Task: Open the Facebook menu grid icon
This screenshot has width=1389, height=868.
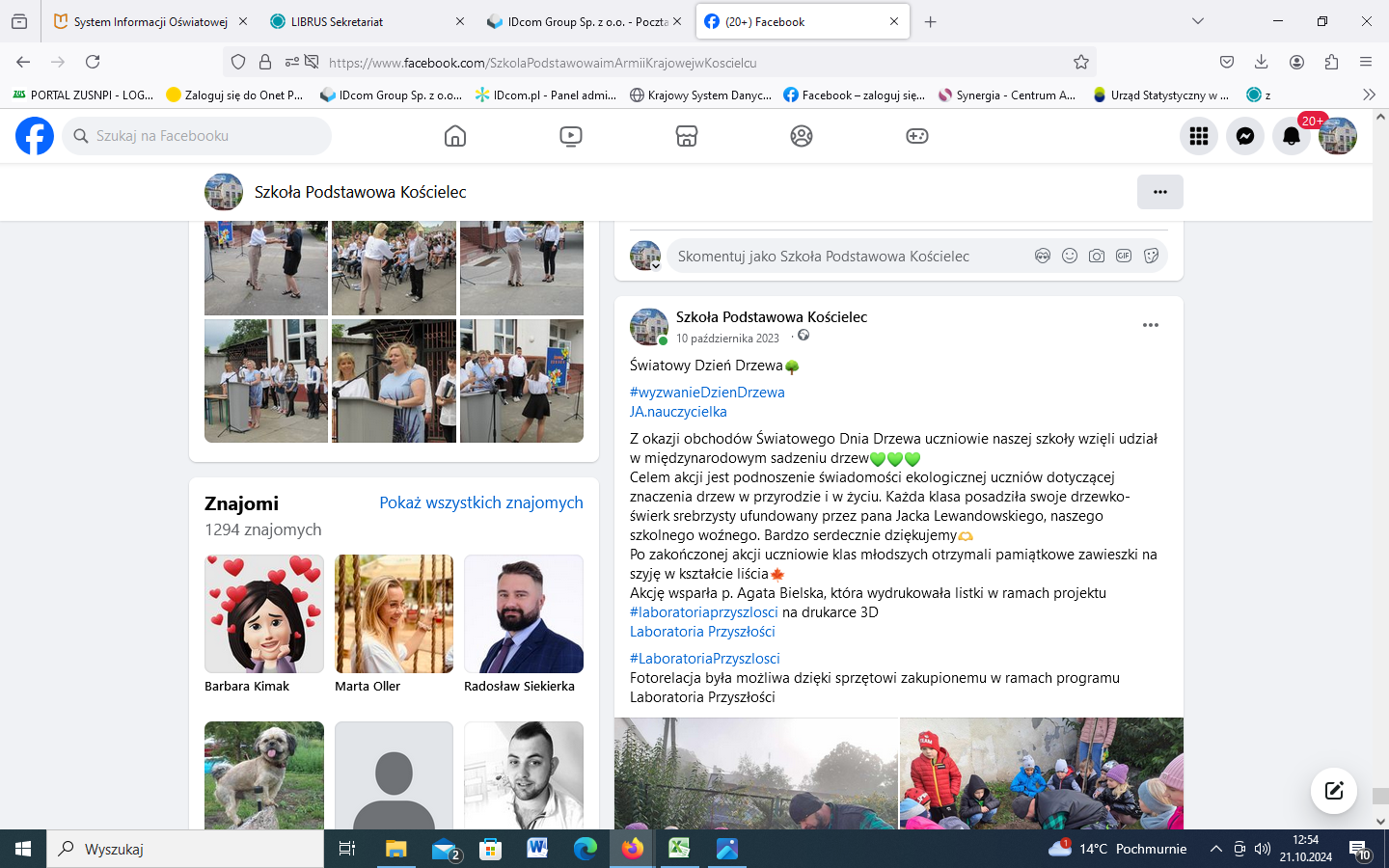Action: tap(1199, 136)
